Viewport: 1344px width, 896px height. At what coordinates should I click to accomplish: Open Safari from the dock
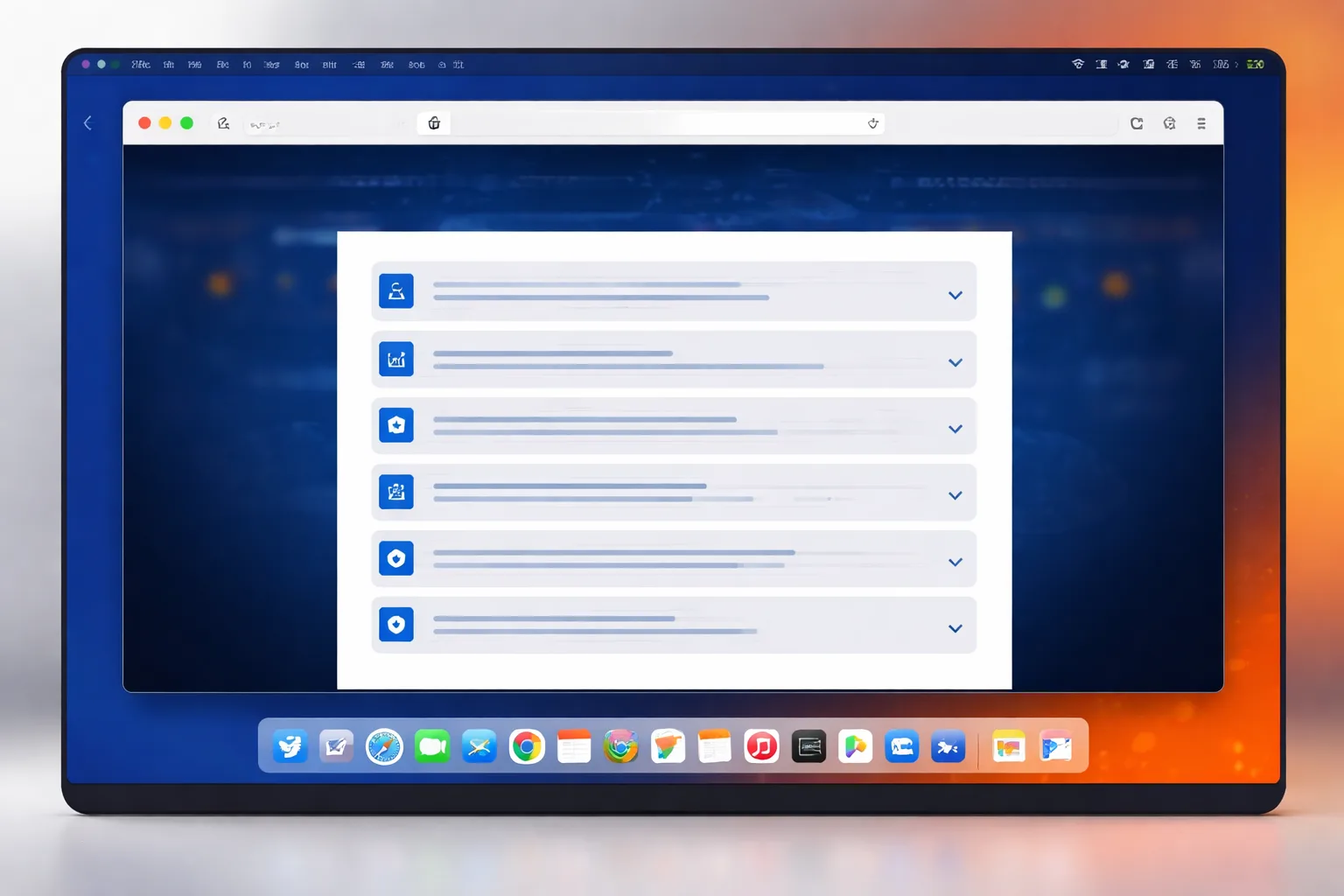point(384,746)
